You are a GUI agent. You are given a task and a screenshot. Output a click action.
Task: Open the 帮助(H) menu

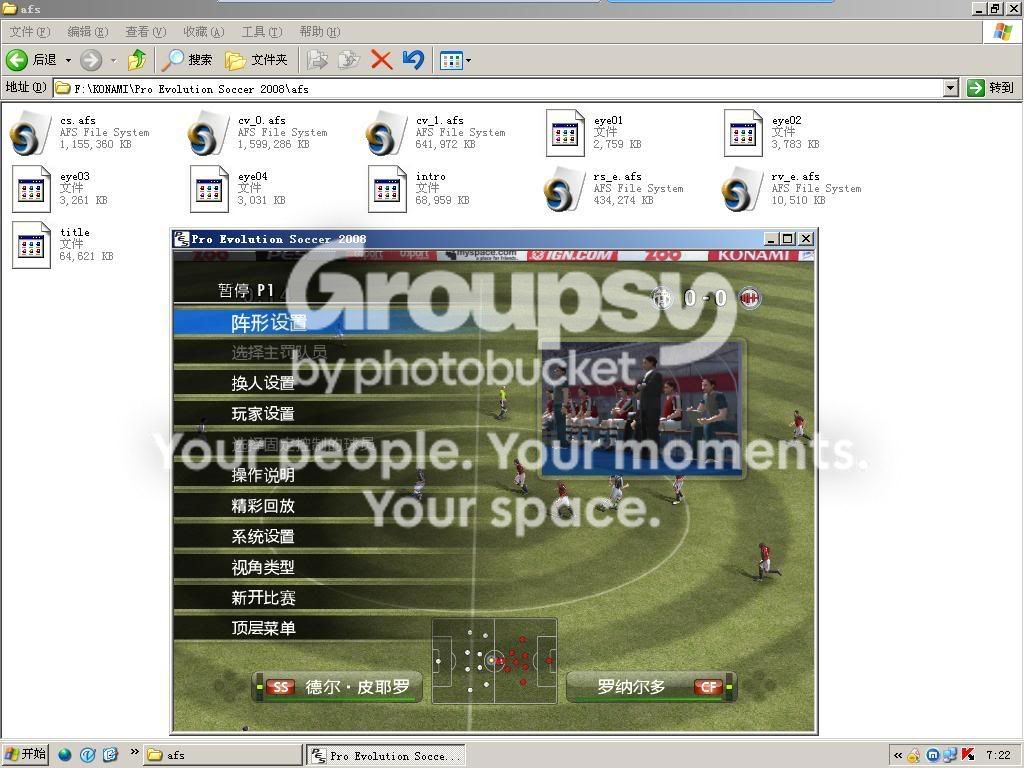tap(320, 31)
